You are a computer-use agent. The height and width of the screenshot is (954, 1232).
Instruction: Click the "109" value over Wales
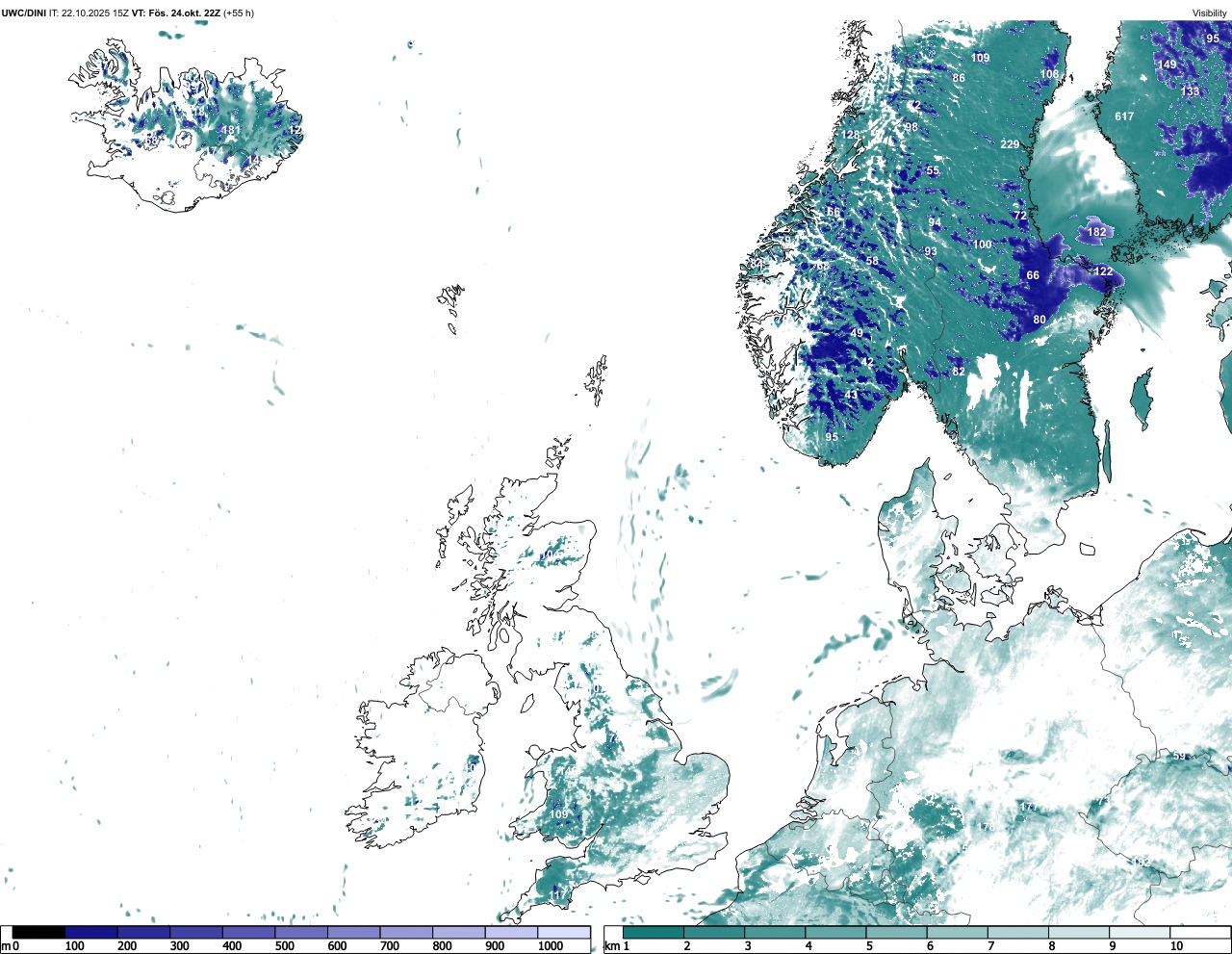coord(559,814)
